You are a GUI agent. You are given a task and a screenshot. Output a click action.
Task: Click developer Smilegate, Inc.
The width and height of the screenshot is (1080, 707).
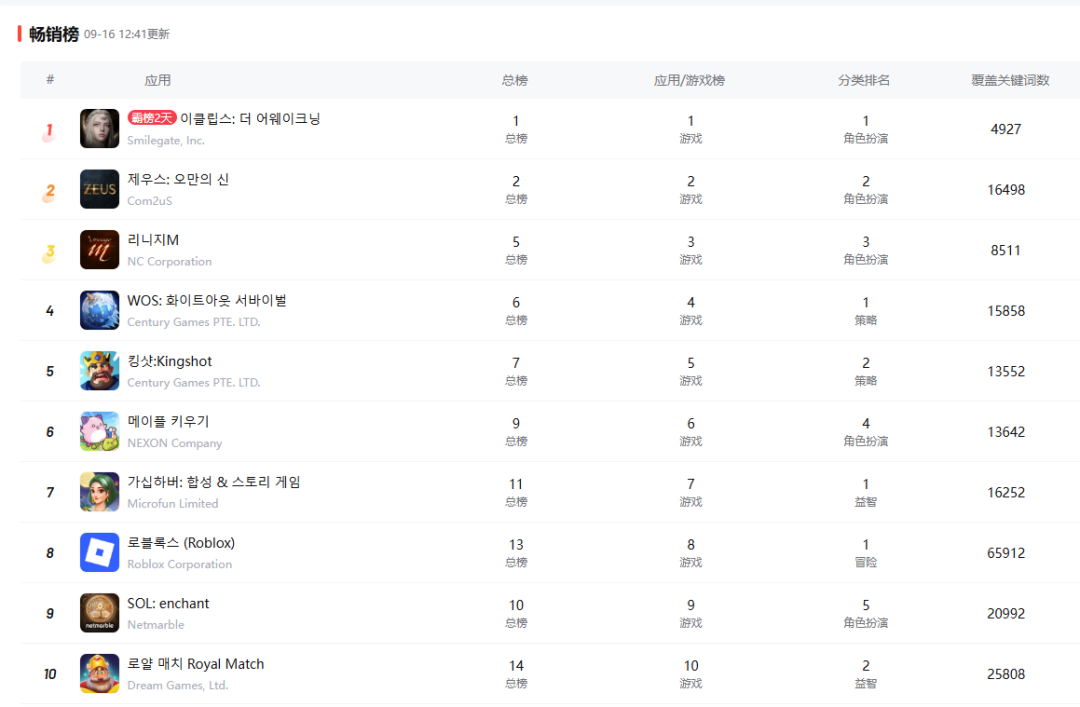tap(166, 141)
